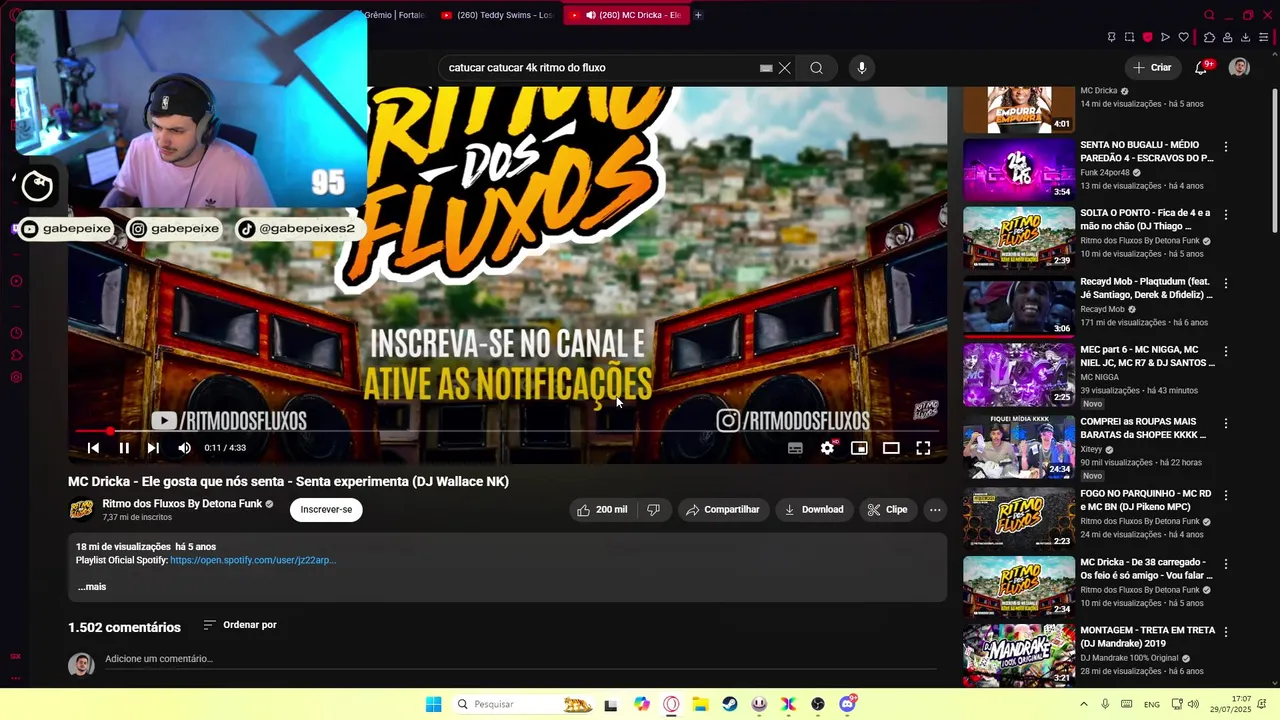Run search with magnifier button
The width and height of the screenshot is (1280, 720).
coord(817,68)
